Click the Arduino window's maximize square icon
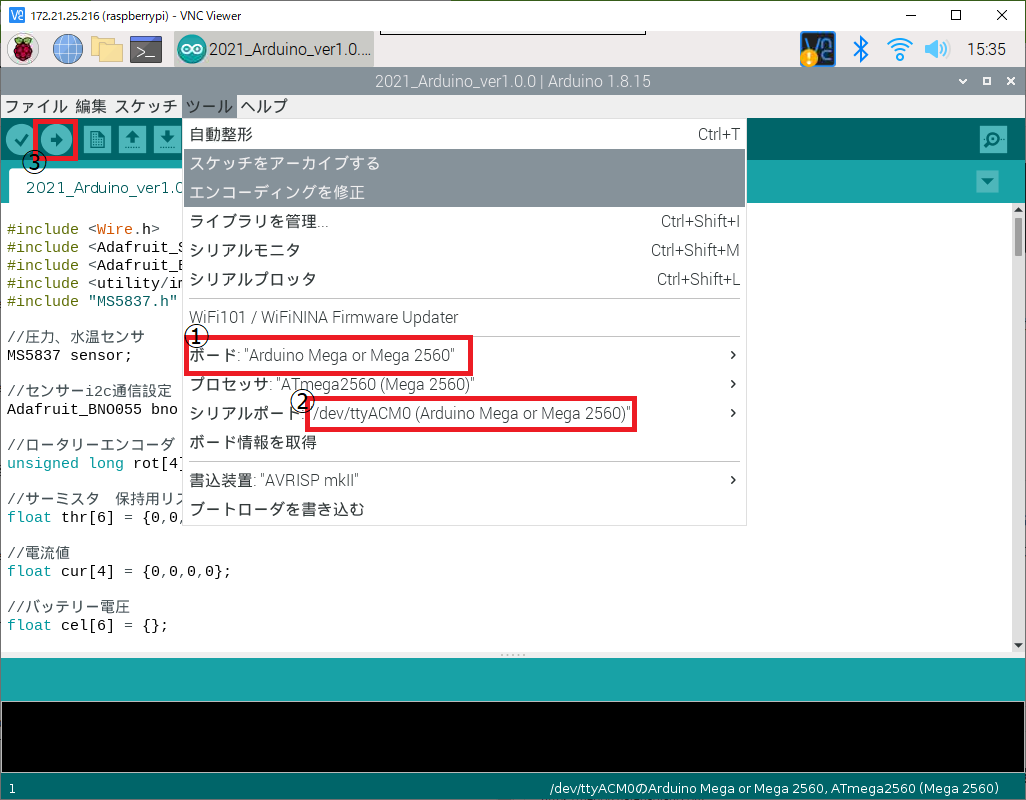1026x800 pixels. click(x=987, y=81)
